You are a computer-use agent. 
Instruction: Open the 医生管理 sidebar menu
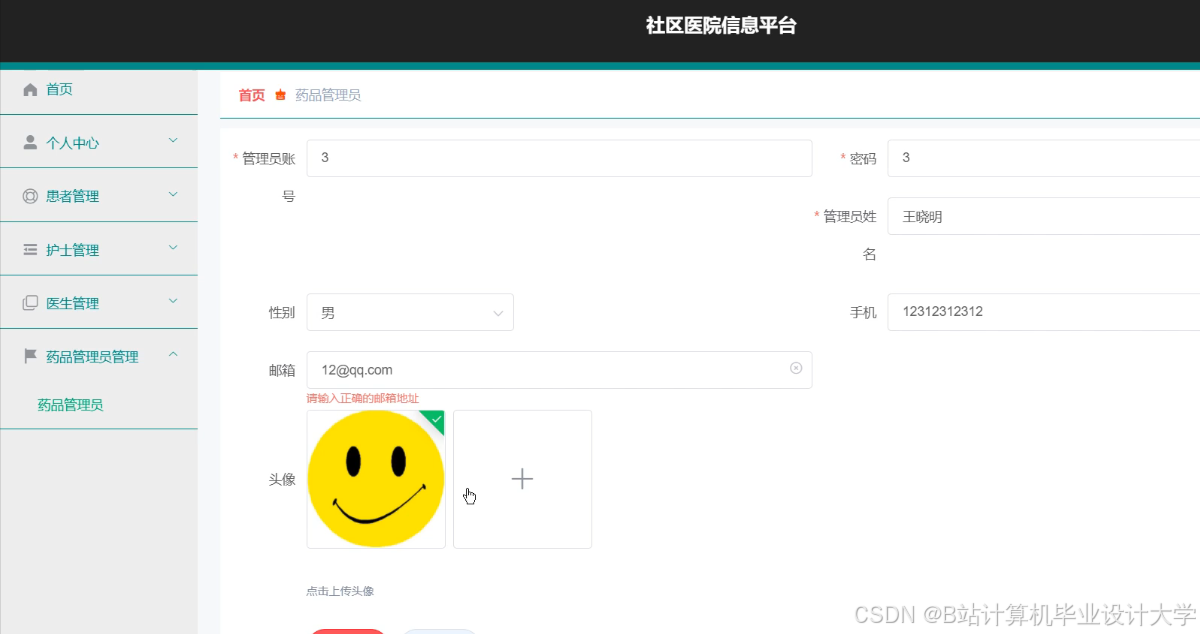click(x=99, y=303)
